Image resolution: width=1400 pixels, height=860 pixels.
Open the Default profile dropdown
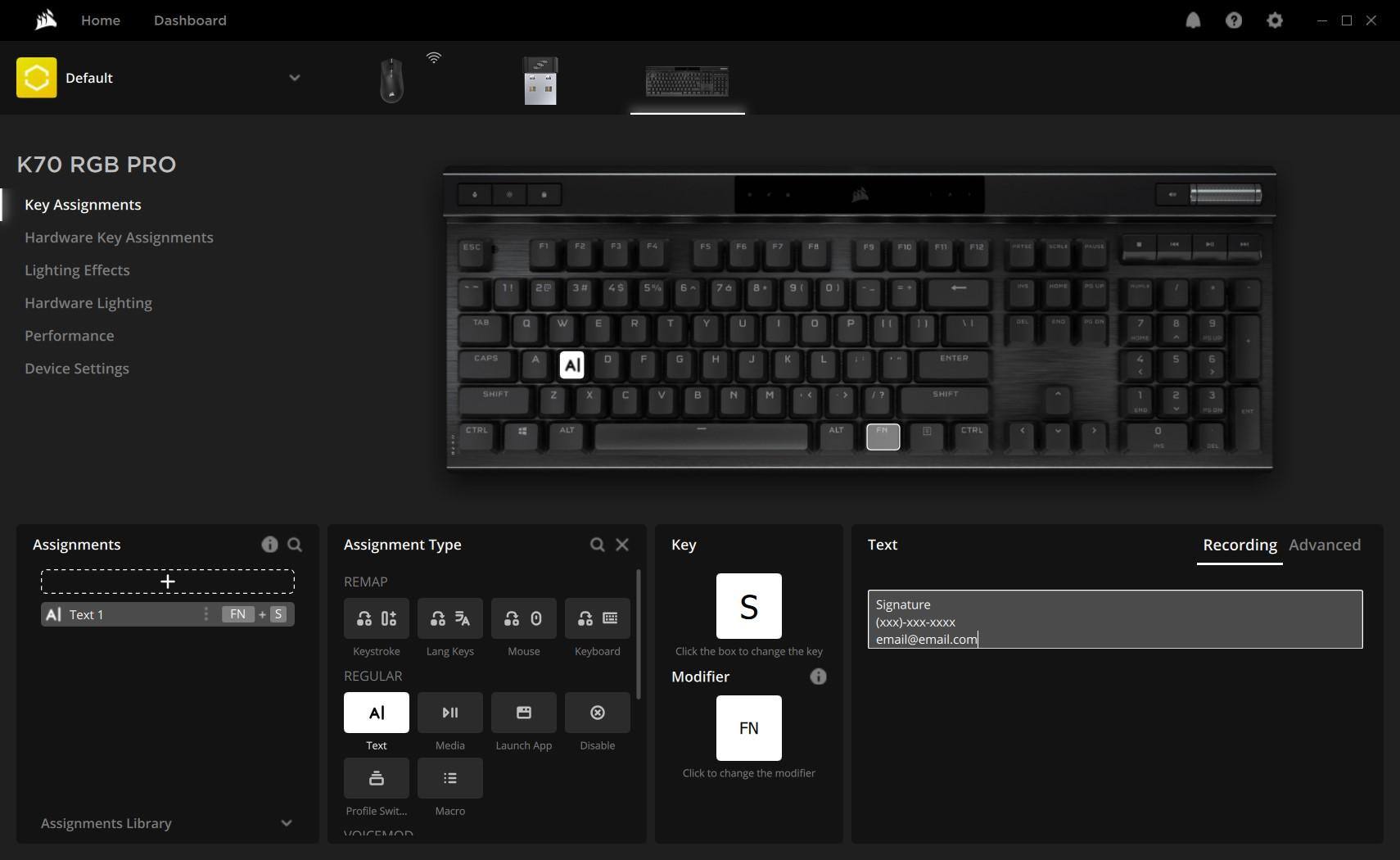294,78
